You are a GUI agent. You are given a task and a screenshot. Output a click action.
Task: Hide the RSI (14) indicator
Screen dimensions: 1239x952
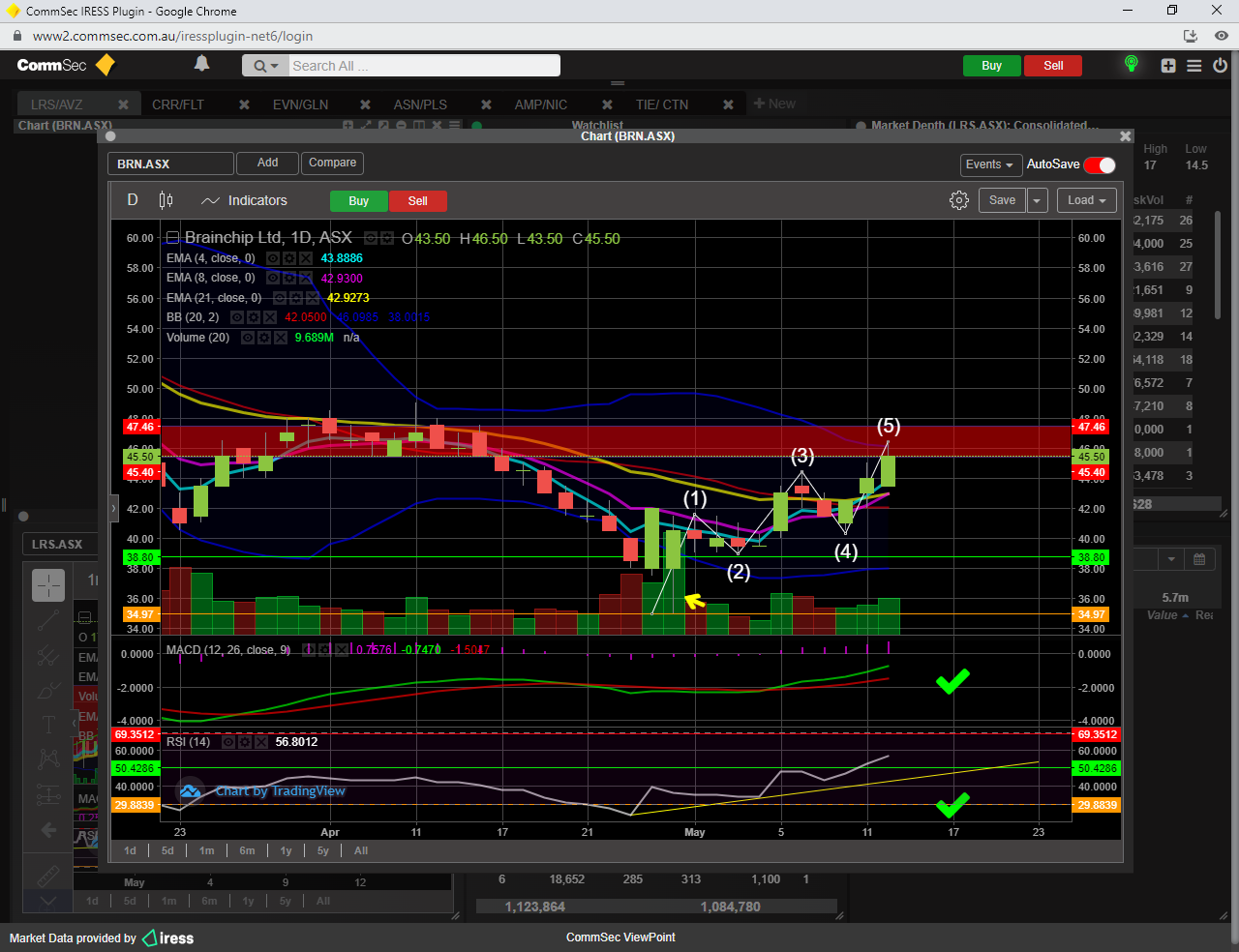point(228,742)
